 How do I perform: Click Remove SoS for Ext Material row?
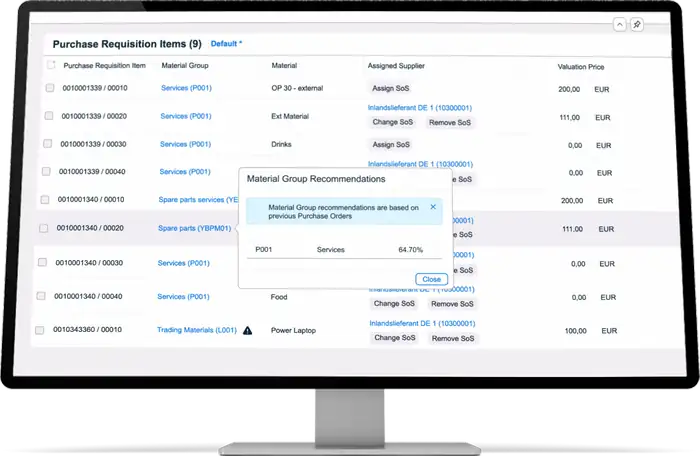[x=449, y=122]
